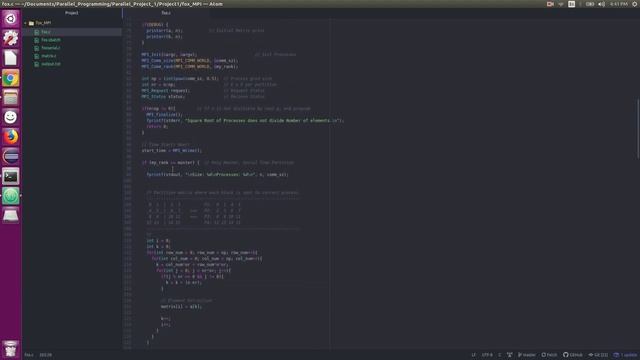The height and width of the screenshot is (360, 640).
Task: Click the if (my_rank == master) line
Action: [x=171, y=162]
